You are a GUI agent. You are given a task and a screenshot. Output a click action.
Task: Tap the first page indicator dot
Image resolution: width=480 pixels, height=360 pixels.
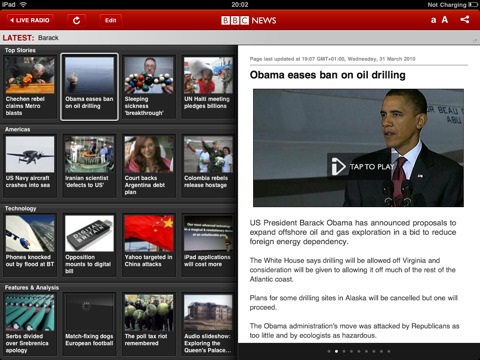329,351
